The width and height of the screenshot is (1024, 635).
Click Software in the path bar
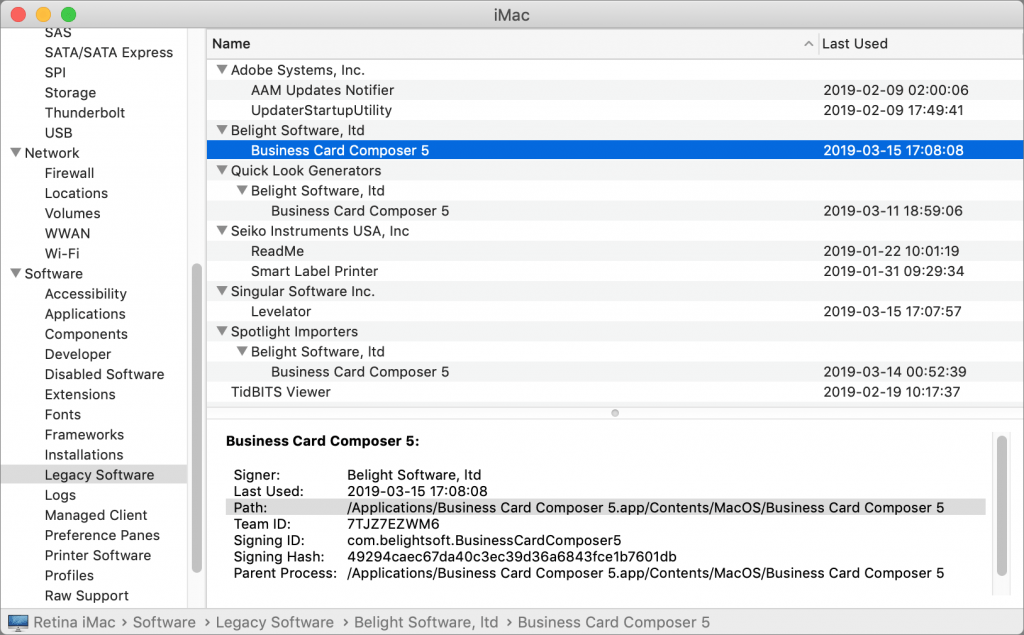pyautogui.click(x=164, y=623)
